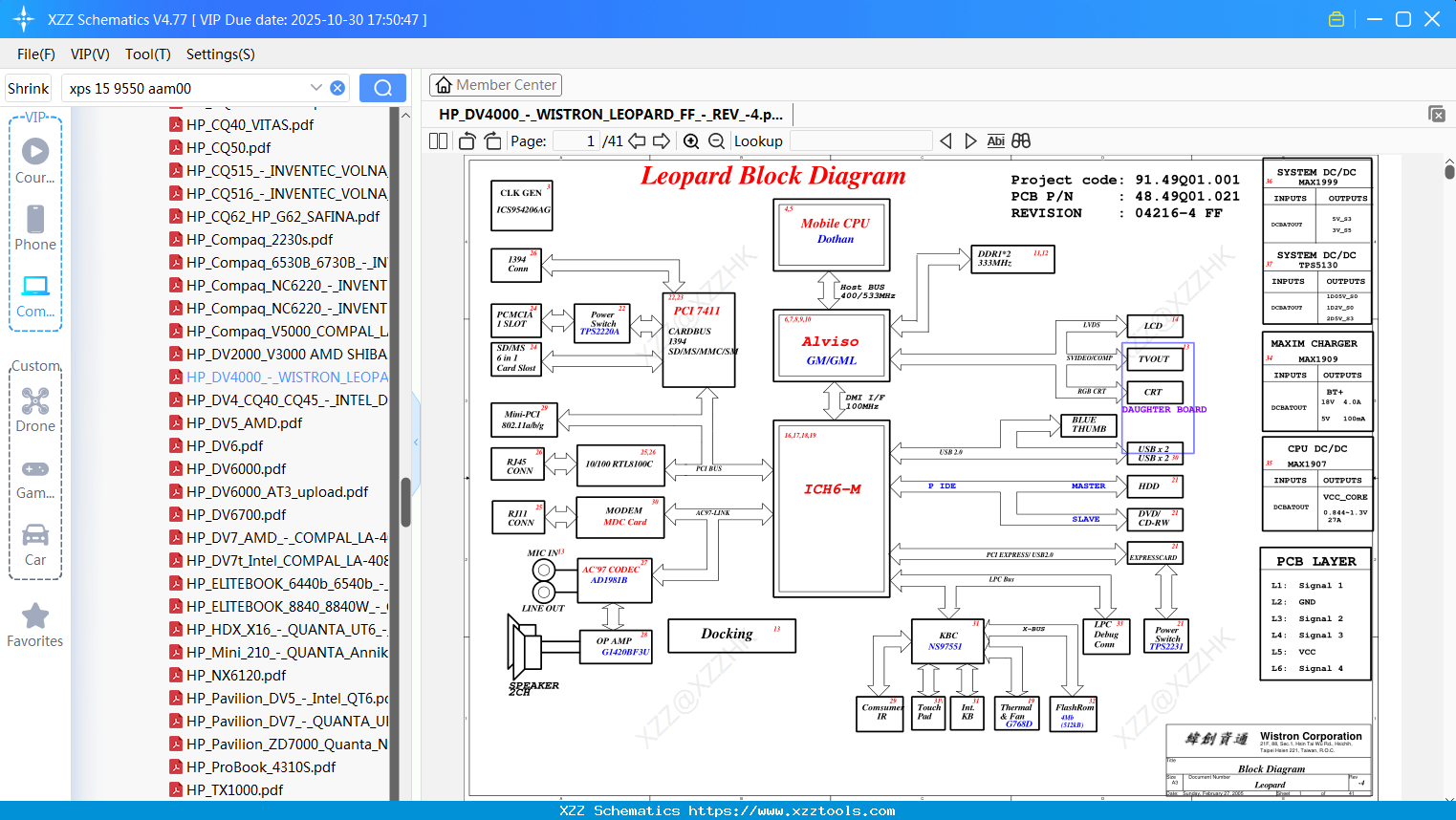Image resolution: width=1456 pixels, height=820 pixels.
Task: Click the Docking block in diagram
Action: [x=731, y=635]
